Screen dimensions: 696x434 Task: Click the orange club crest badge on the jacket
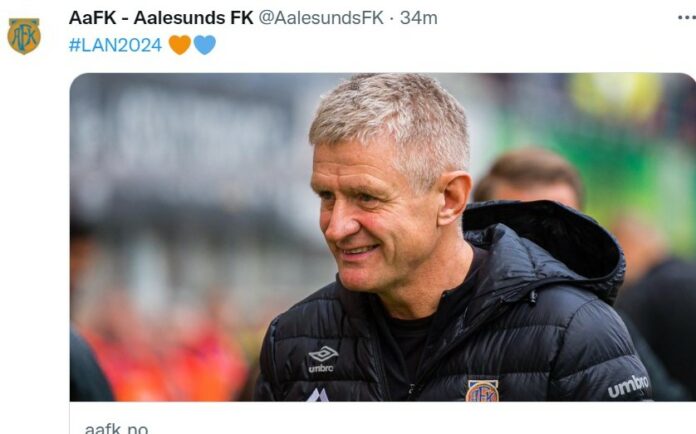tap(482, 391)
